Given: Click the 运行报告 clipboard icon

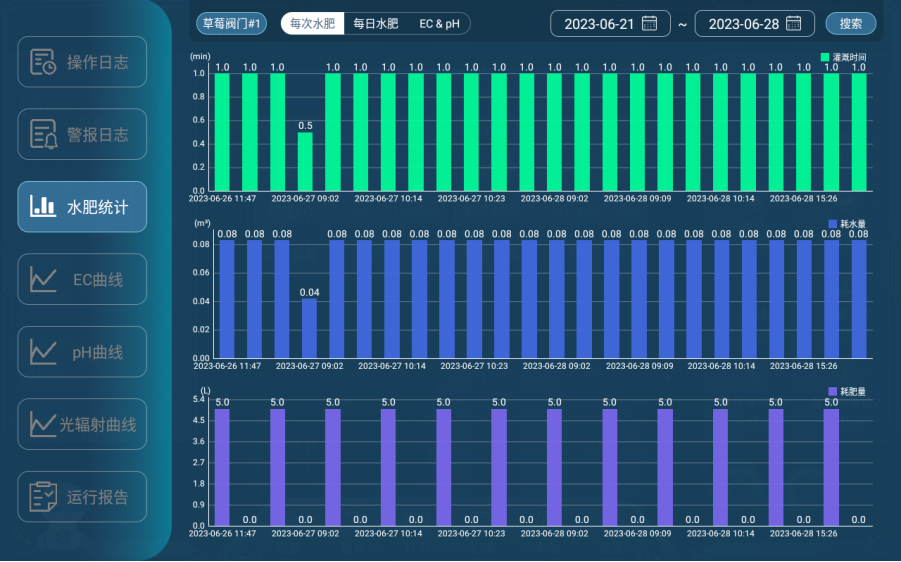Looking at the screenshot, I should pyautogui.click(x=43, y=496).
